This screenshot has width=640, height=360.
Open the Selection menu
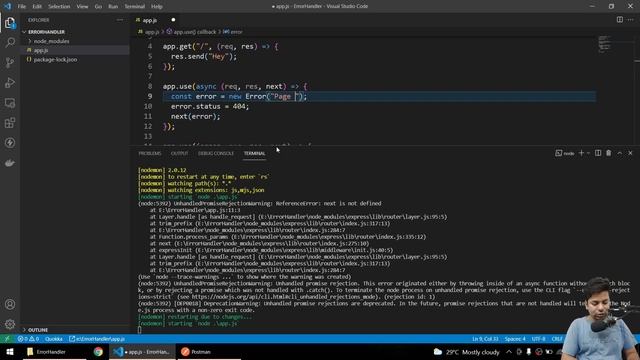(x=59, y=7)
